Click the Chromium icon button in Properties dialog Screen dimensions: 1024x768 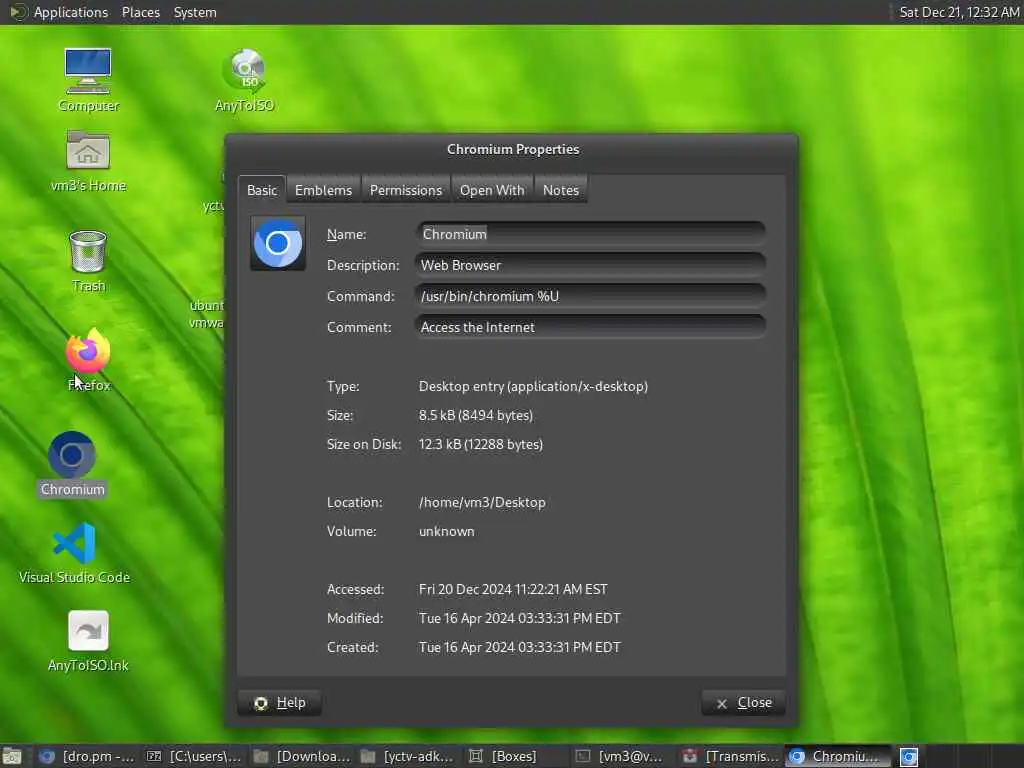[278, 244]
